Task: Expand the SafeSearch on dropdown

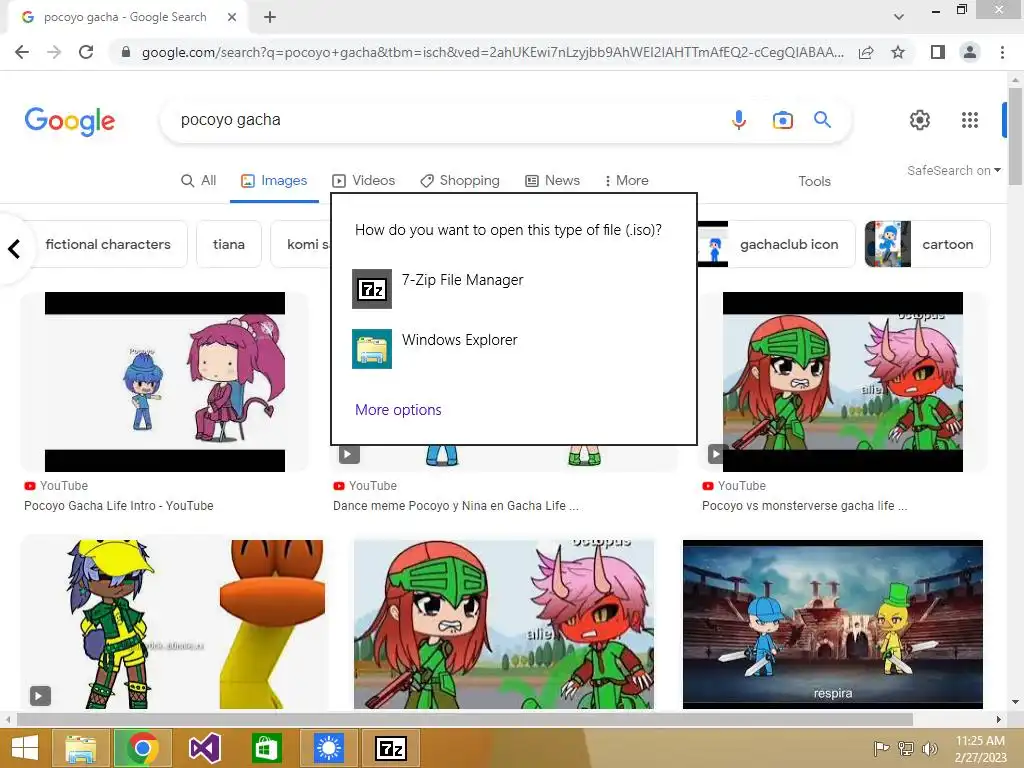Action: click(x=953, y=170)
